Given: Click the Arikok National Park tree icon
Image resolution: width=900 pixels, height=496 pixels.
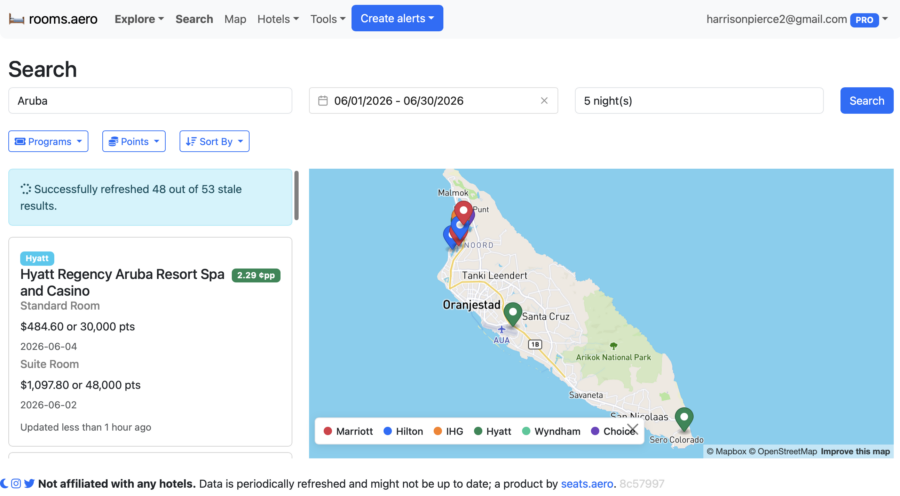Looking at the screenshot, I should [x=614, y=346].
